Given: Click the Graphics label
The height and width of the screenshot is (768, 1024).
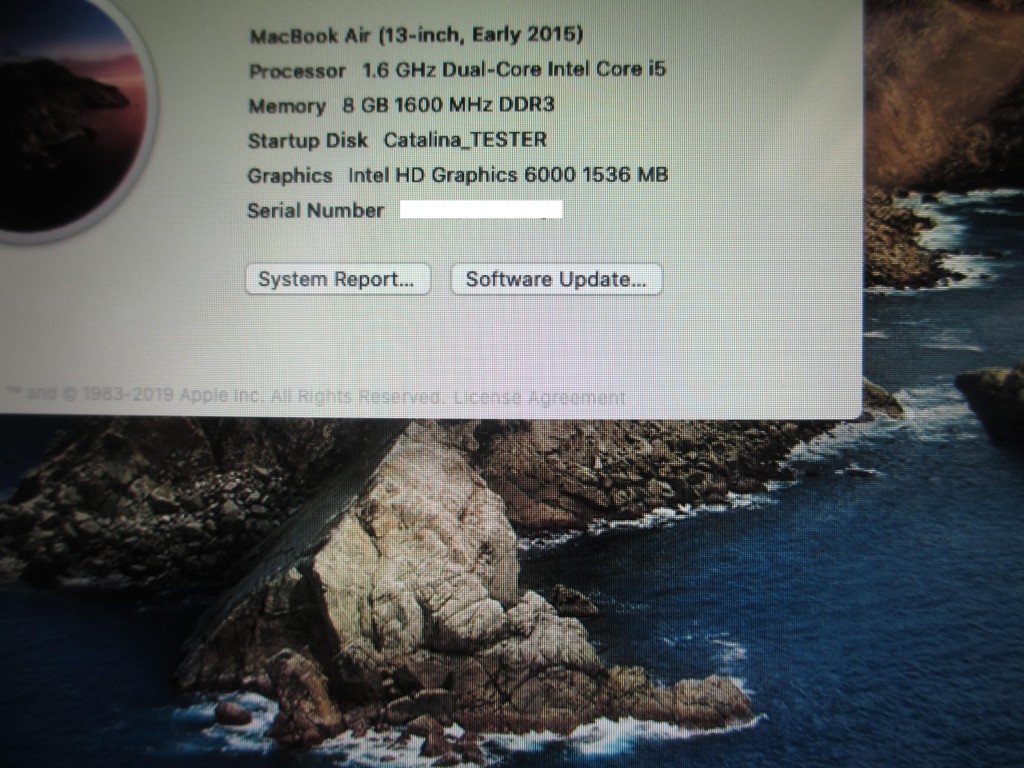Looking at the screenshot, I should coord(290,176).
